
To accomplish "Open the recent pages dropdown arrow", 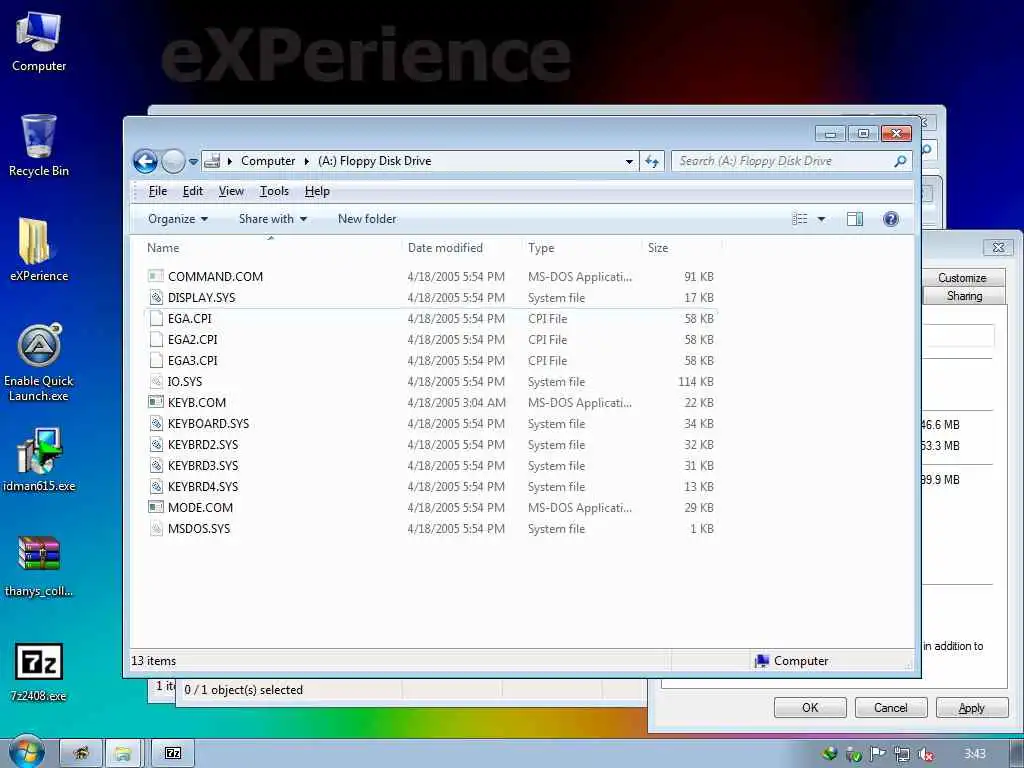I will pyautogui.click(x=193, y=161).
